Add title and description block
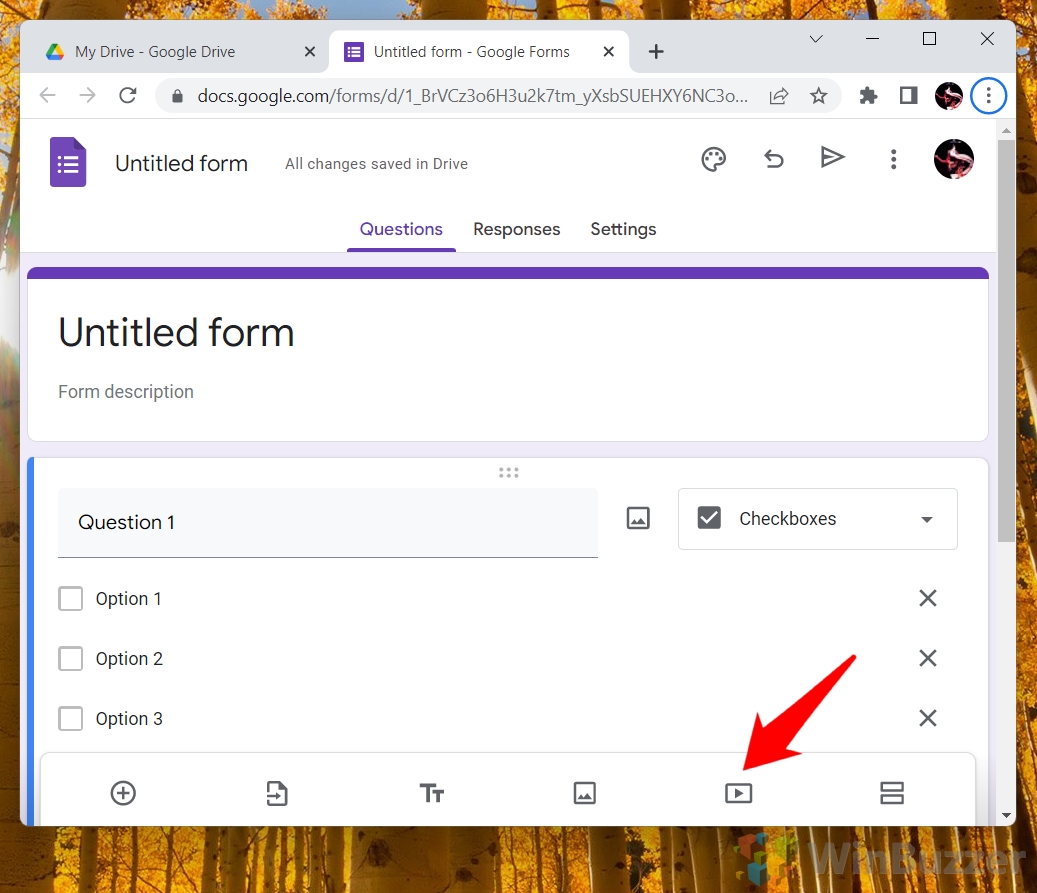Image resolution: width=1037 pixels, height=893 pixels. [x=431, y=792]
